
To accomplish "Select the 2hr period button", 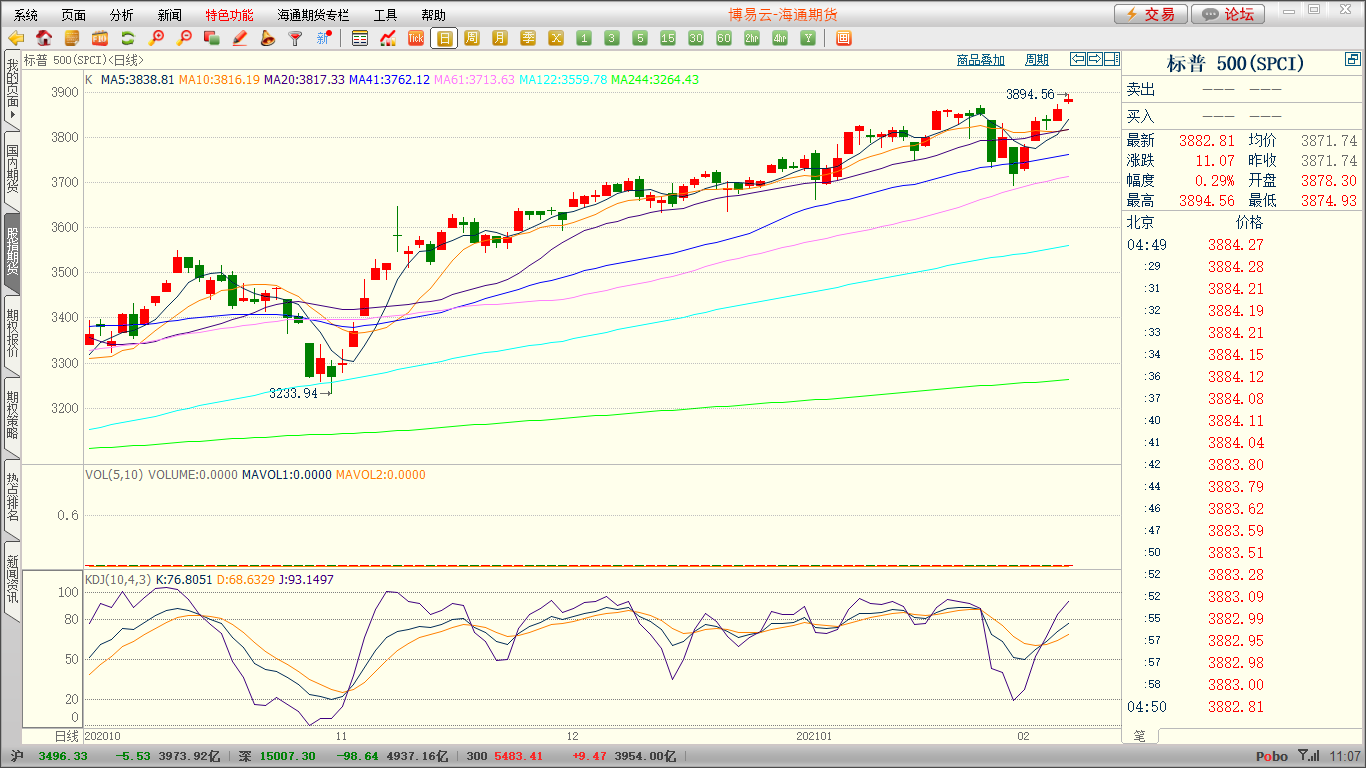I will pyautogui.click(x=752, y=38).
